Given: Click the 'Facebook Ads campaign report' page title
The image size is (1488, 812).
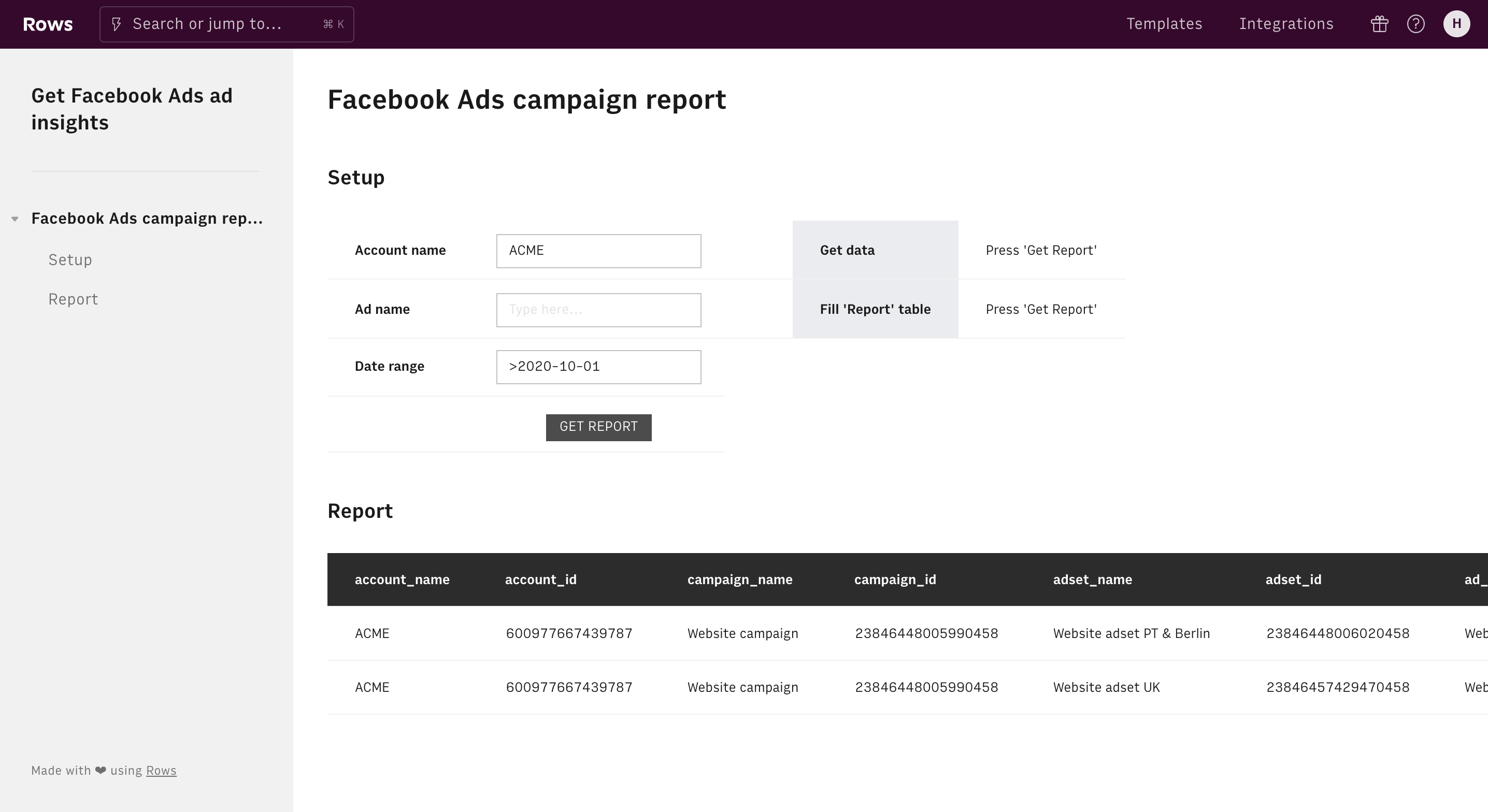Looking at the screenshot, I should tap(526, 99).
